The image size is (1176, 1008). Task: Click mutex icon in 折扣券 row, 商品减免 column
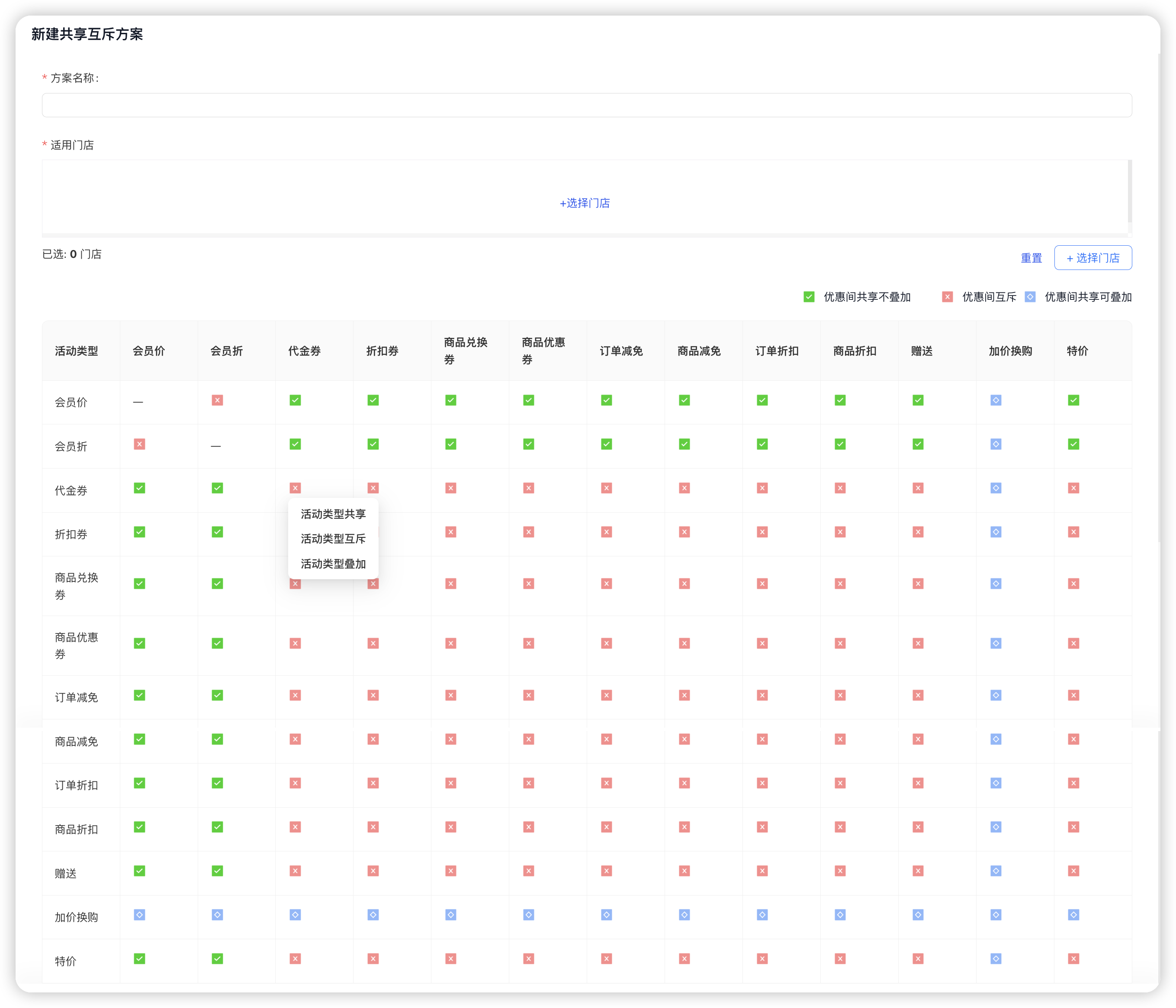click(x=684, y=532)
